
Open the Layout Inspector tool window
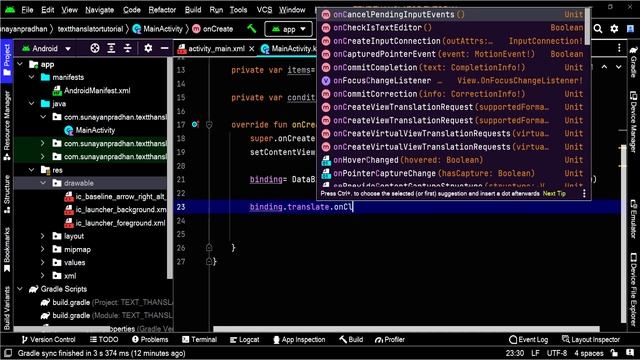tap(591, 340)
